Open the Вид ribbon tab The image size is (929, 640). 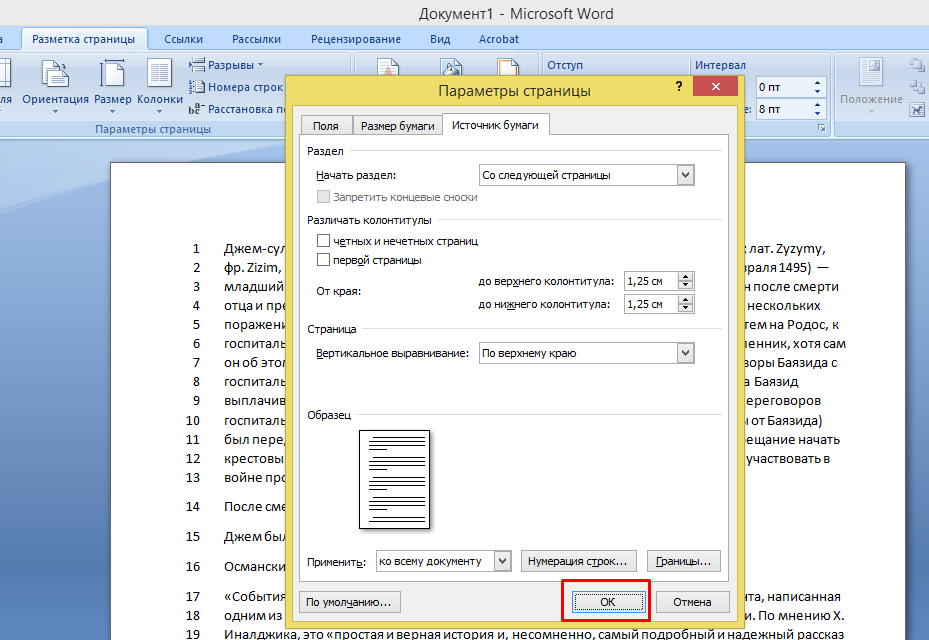pos(440,39)
